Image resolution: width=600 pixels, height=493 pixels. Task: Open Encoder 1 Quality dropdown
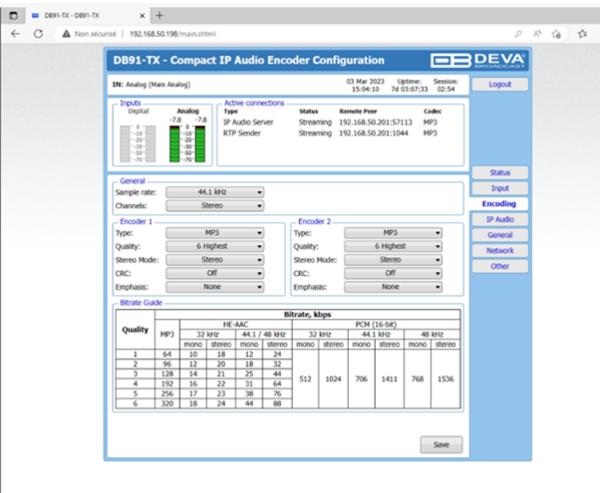click(215, 246)
